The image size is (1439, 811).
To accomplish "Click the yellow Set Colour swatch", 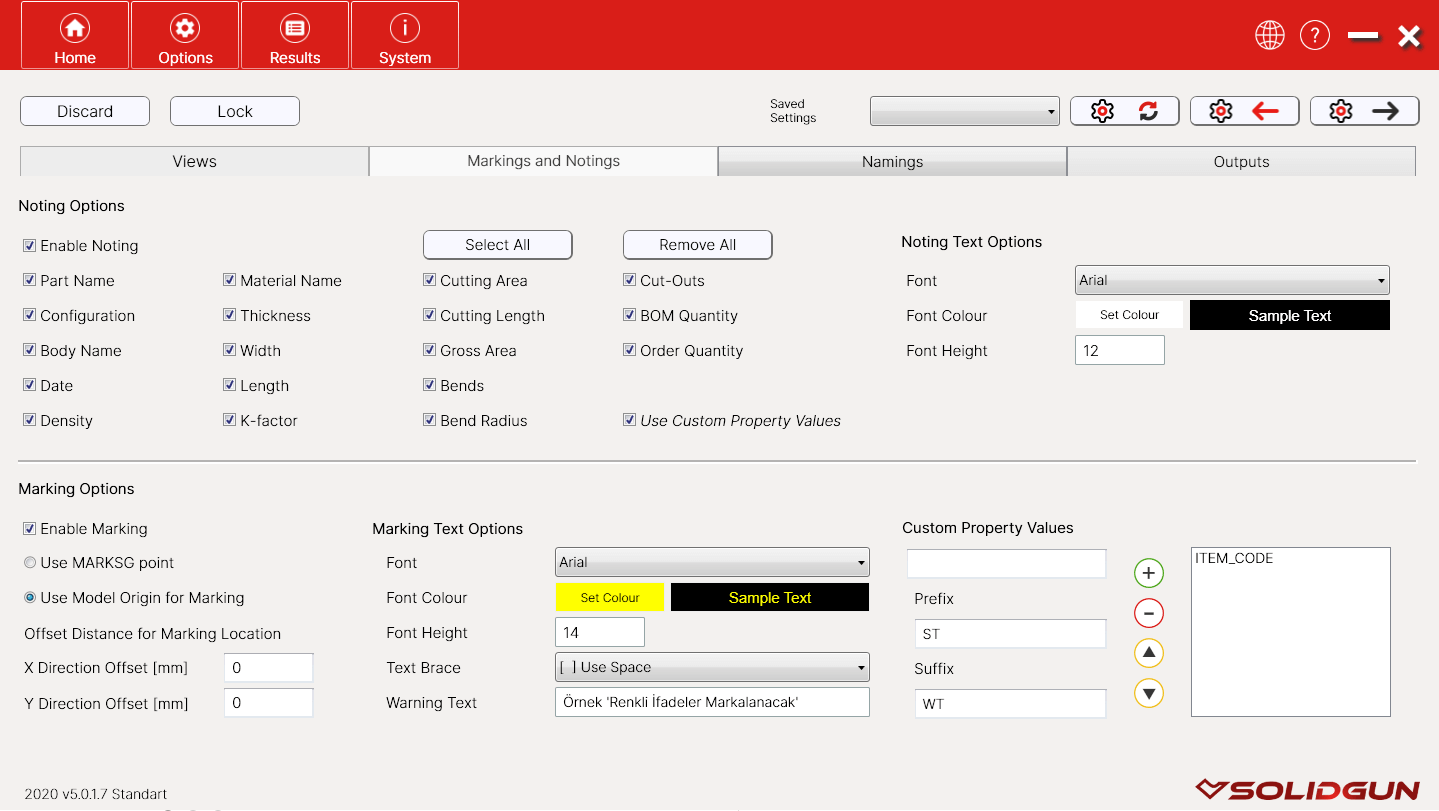I will (x=609, y=598).
